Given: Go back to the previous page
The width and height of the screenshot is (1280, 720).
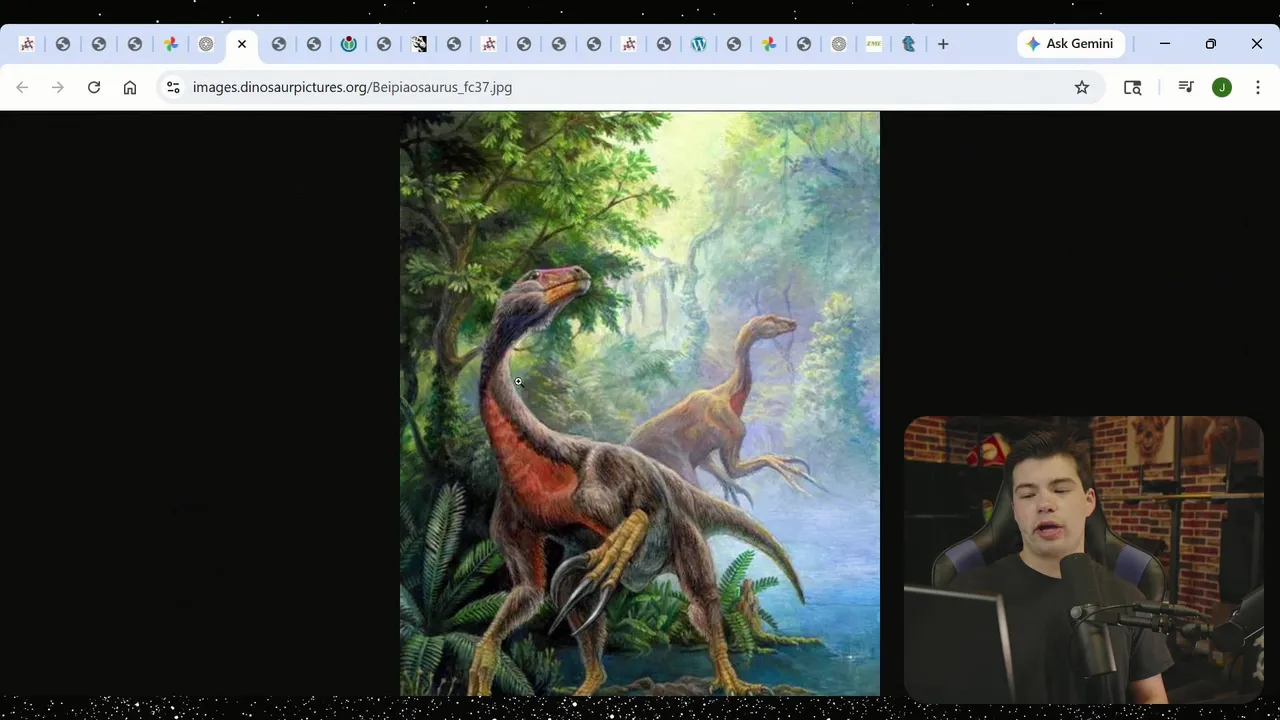Looking at the screenshot, I should (22, 87).
